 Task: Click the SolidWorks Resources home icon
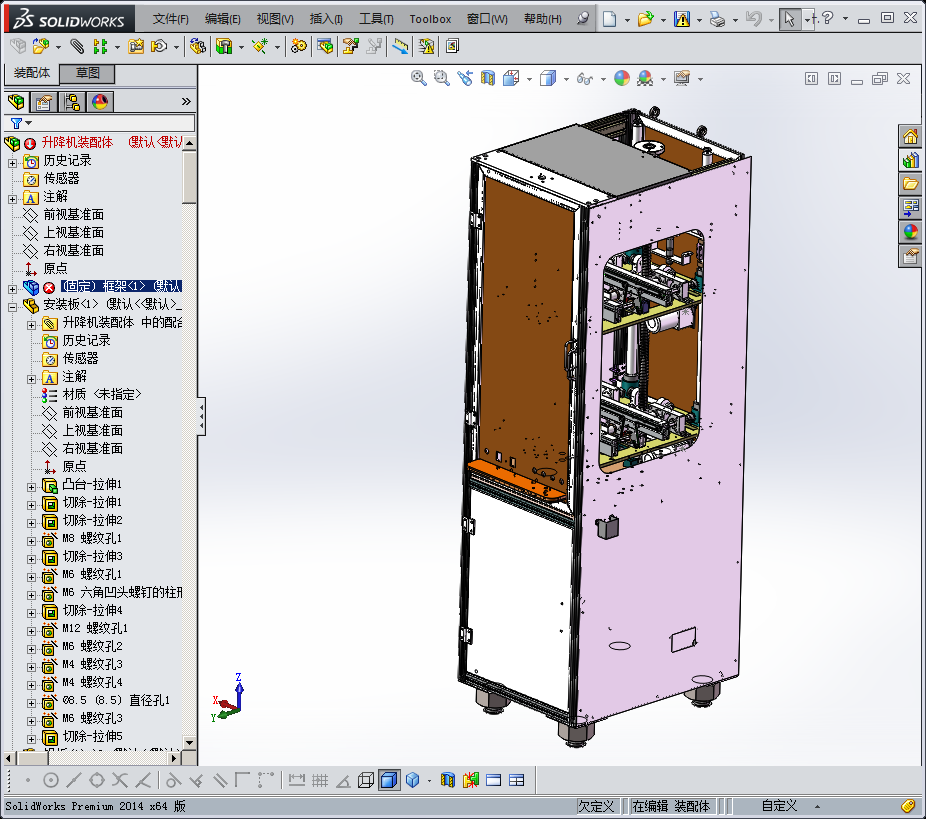(x=910, y=137)
